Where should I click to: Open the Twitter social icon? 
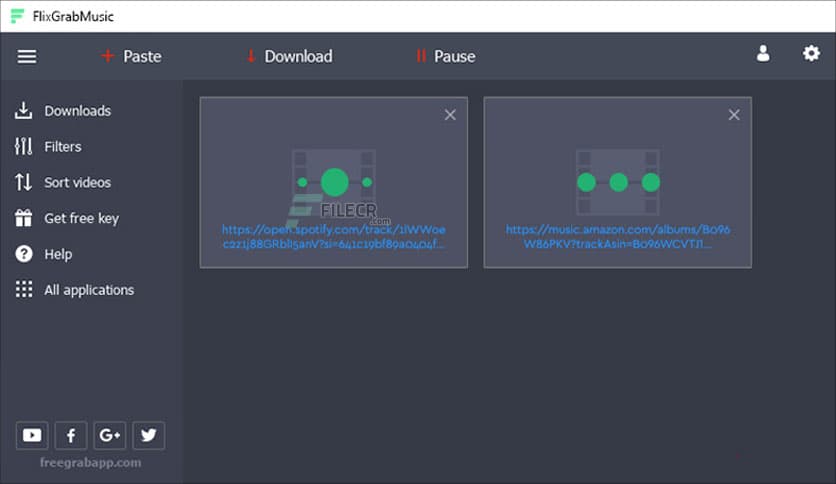(x=149, y=435)
